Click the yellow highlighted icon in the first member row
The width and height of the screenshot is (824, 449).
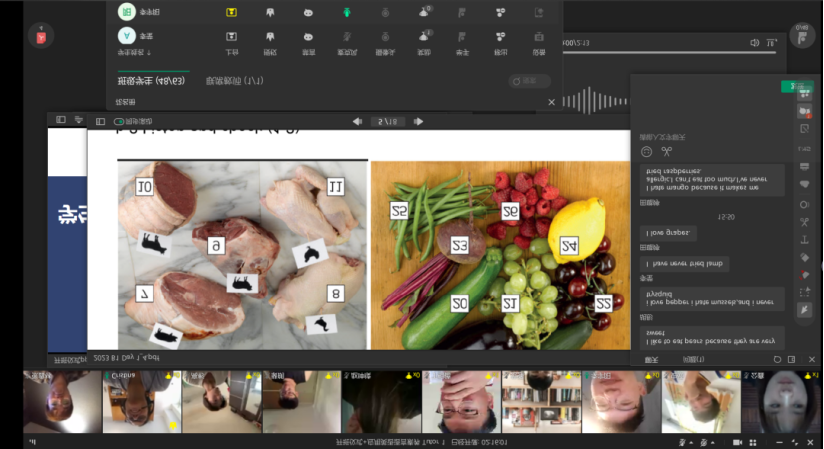click(231, 13)
